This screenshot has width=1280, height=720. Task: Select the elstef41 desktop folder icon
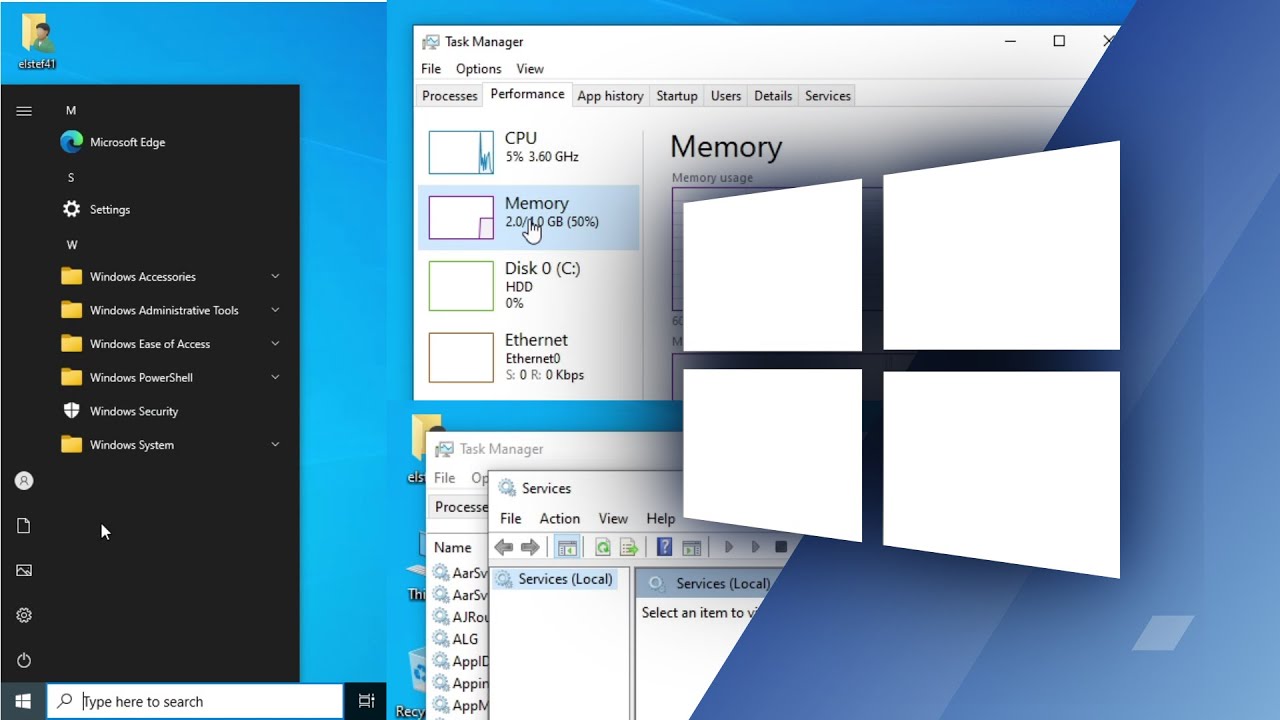click(37, 42)
